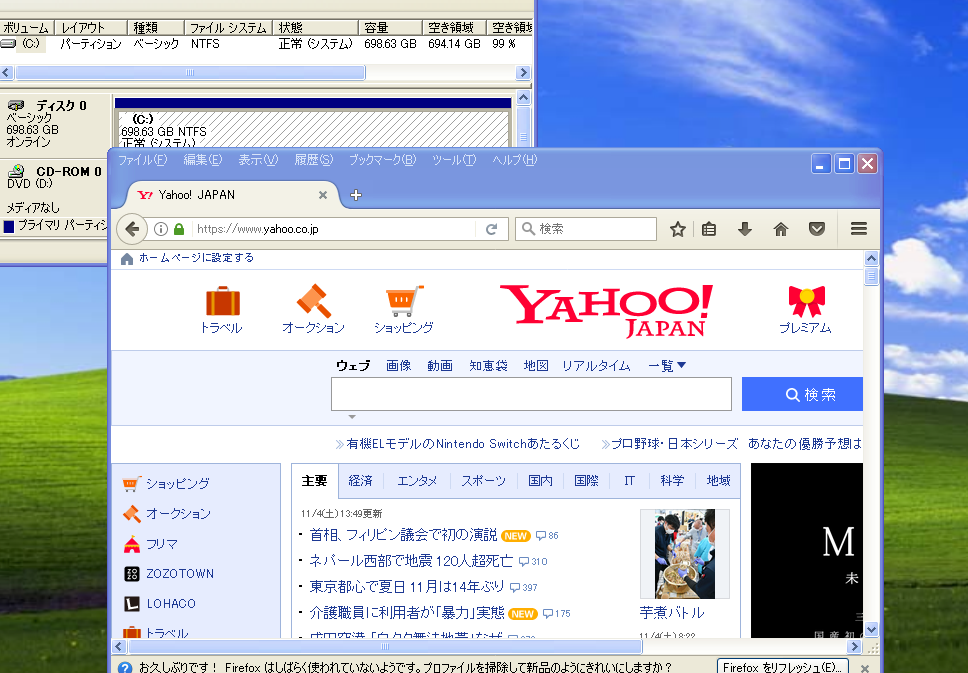Open Firefox ツール menu

tap(454, 160)
